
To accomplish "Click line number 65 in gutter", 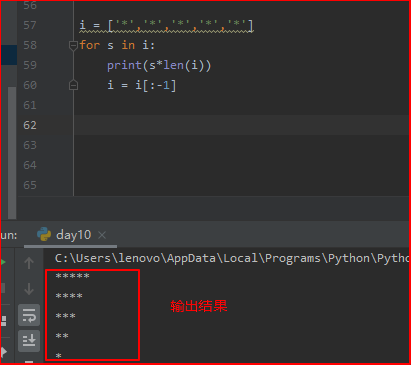I will (x=30, y=185).
